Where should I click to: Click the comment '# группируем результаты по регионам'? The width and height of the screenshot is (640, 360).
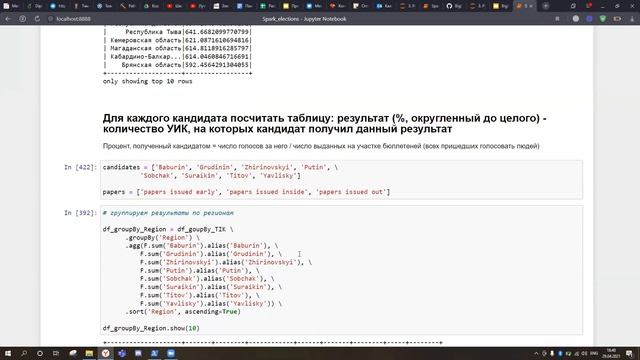tap(168, 213)
